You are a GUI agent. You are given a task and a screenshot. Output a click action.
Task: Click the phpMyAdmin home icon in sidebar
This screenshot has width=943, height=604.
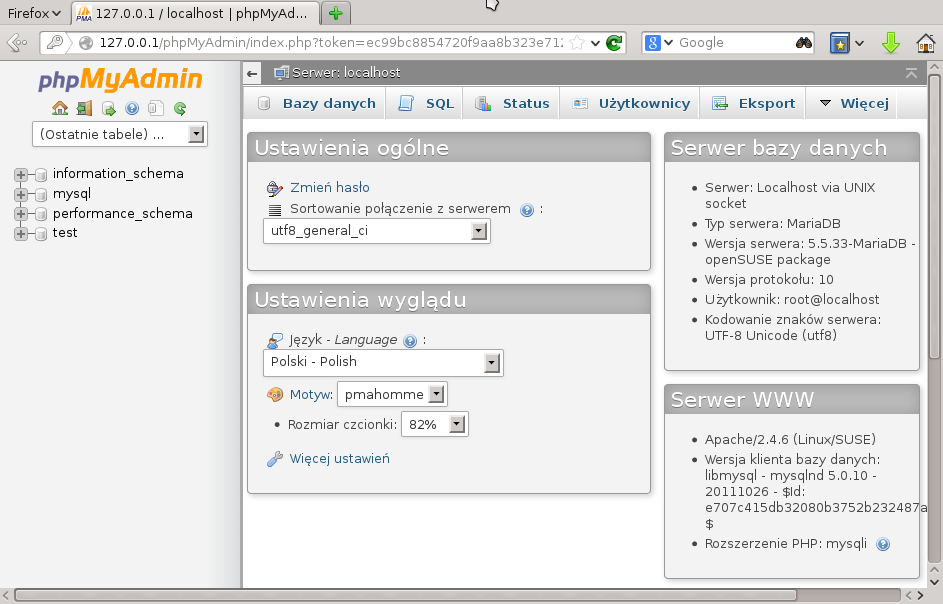click(x=60, y=108)
